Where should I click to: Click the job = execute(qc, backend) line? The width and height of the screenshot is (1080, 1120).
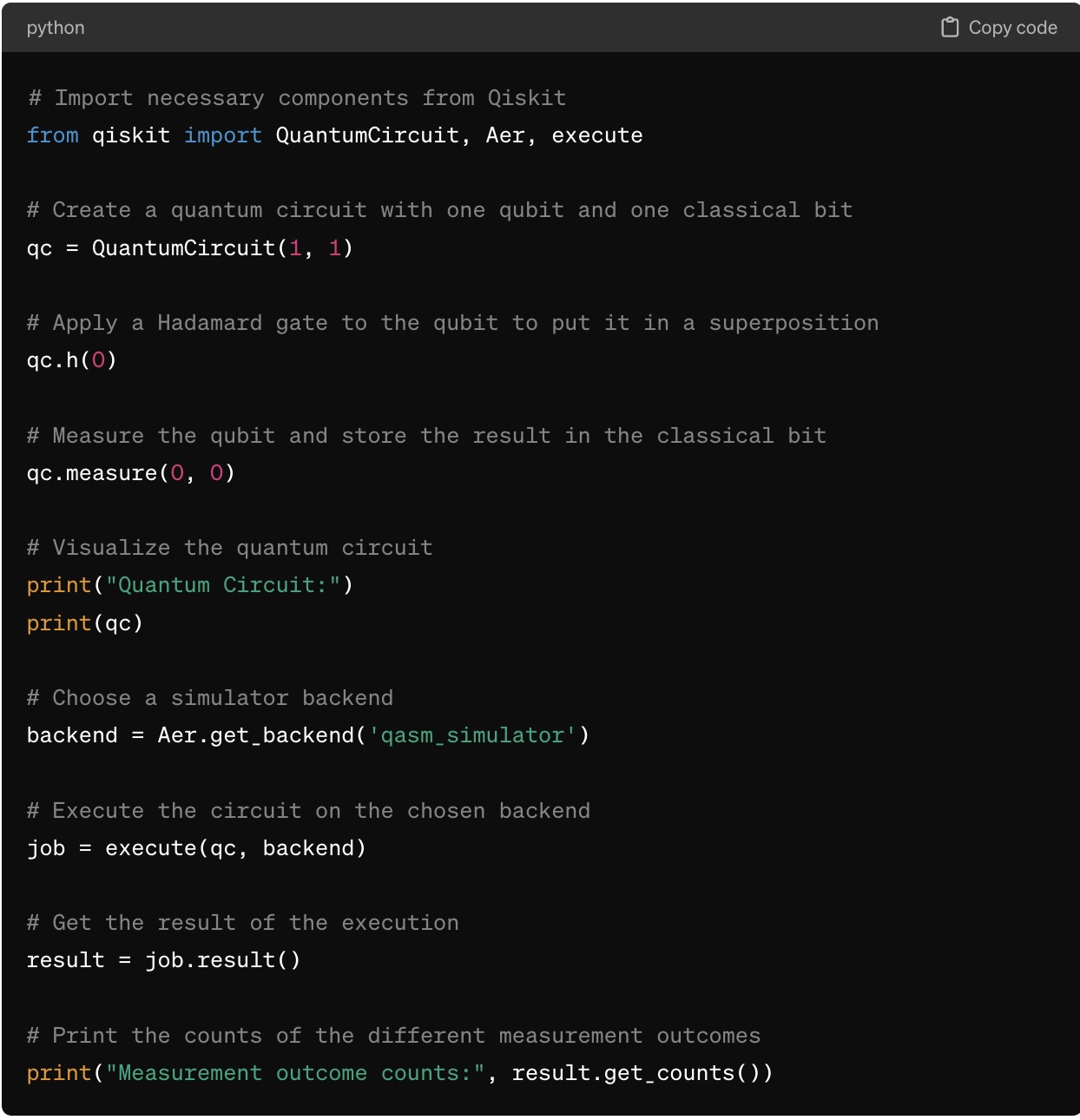click(196, 848)
